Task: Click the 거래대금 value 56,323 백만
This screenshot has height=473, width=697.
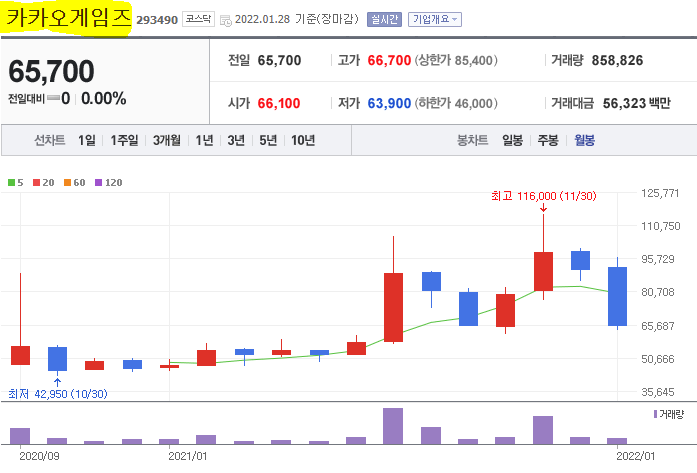Action: [x=637, y=104]
